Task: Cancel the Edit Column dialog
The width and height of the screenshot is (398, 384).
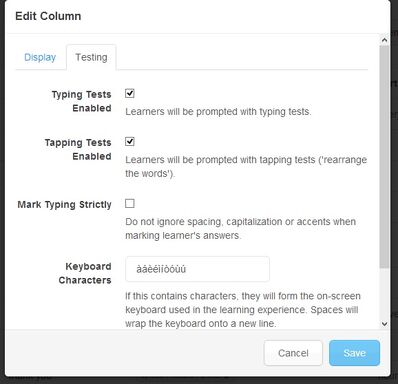Action: [x=293, y=353]
